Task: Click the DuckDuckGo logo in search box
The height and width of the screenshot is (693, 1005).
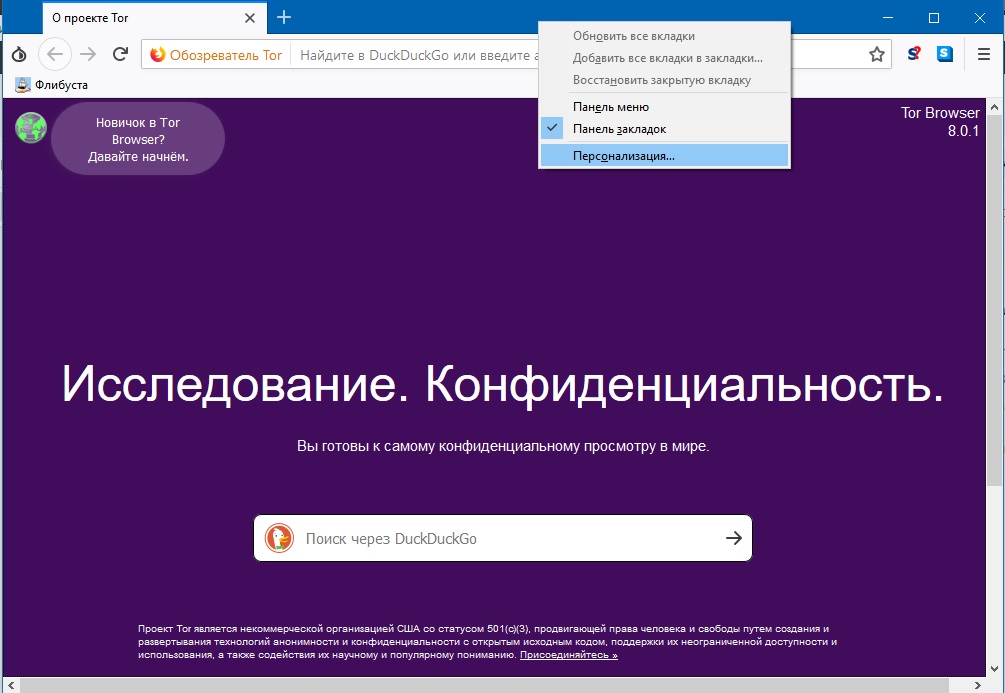Action: pos(279,539)
